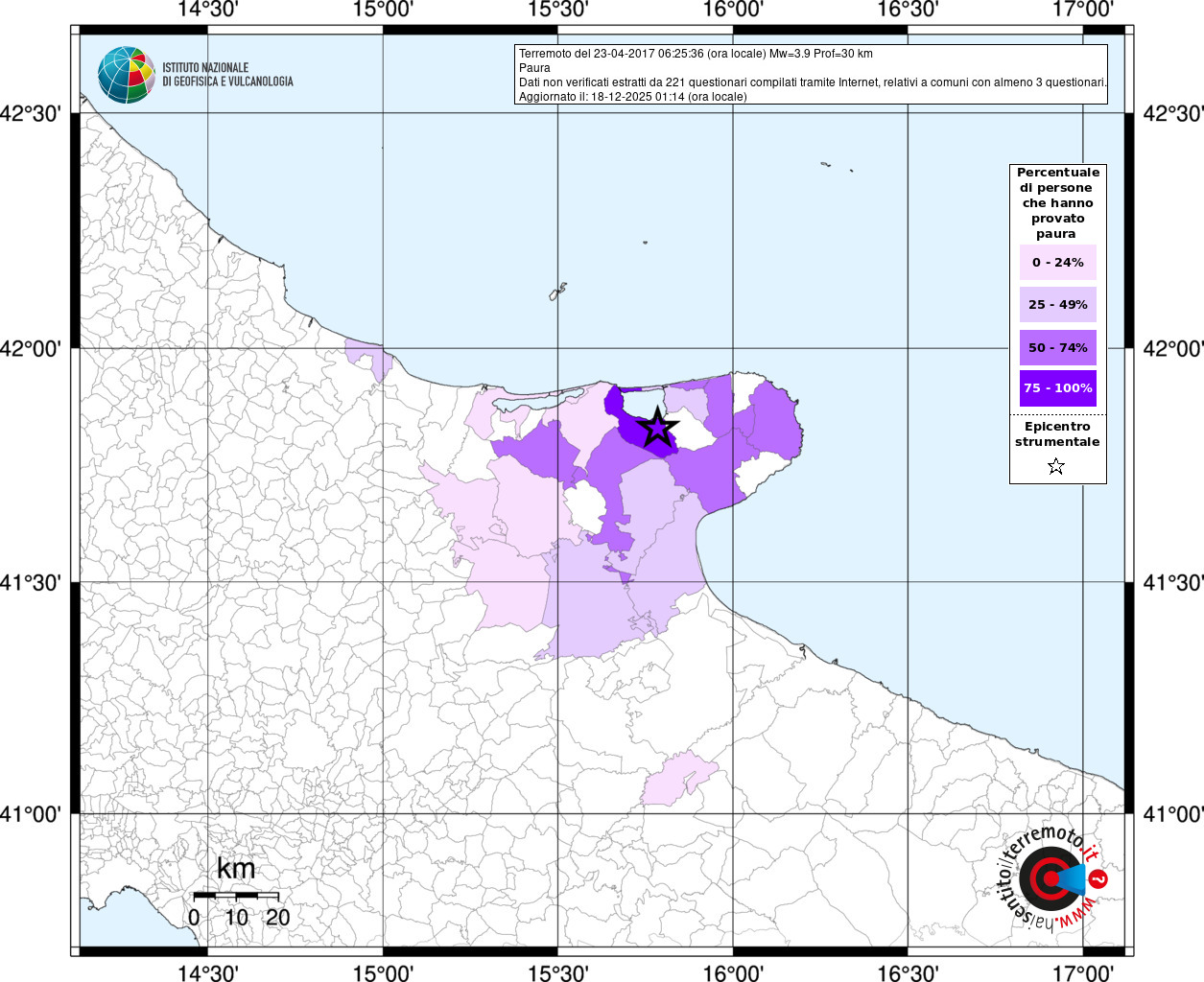
Task: Click the 41°30' latitude label on right axis
Action: [x=1172, y=583]
